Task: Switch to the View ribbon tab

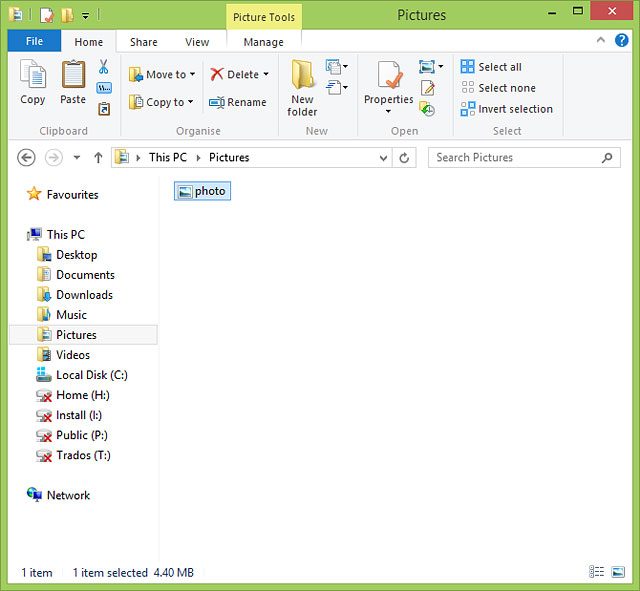Action: [197, 42]
